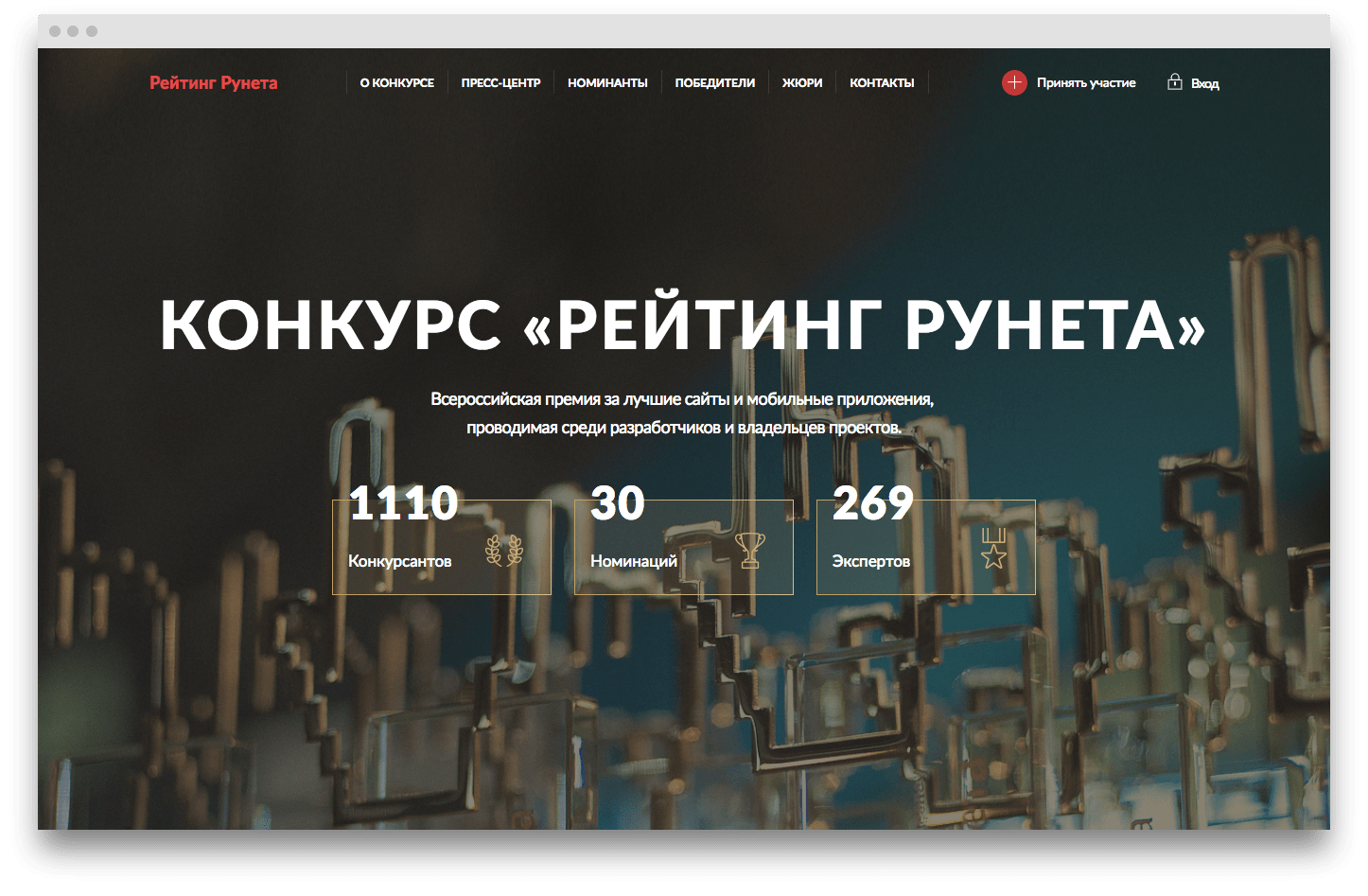The width and height of the screenshot is (1368, 896).
Task: Click the laurel wreath icon in Конкурсантов card
Action: click(504, 550)
